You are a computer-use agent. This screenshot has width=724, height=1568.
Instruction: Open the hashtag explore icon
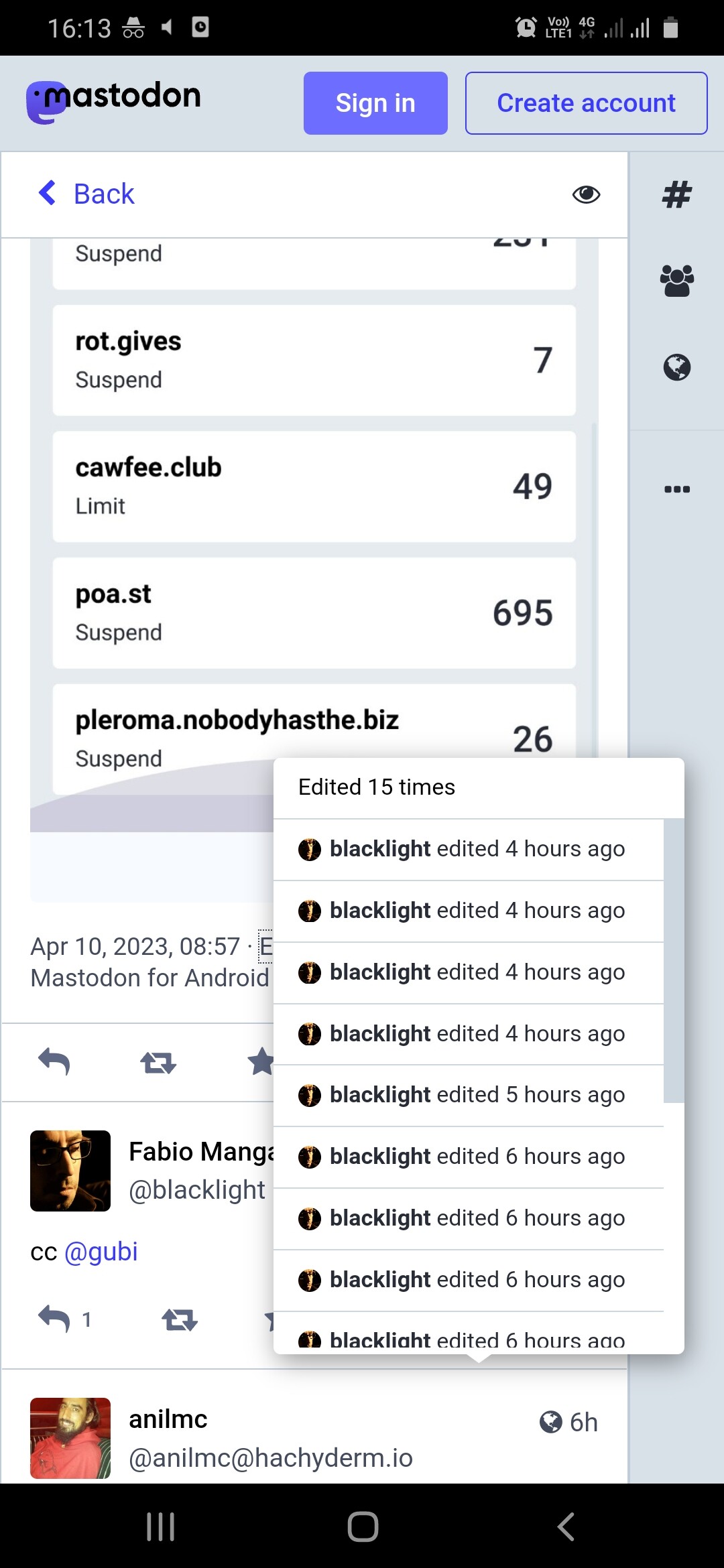click(676, 195)
